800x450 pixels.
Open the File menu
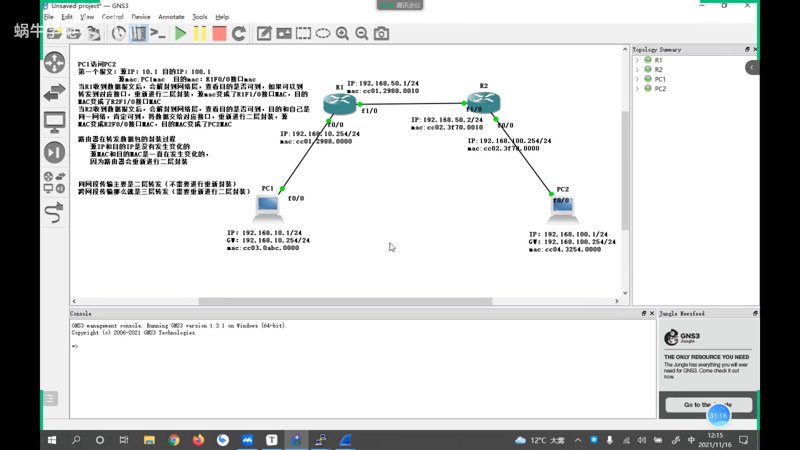tap(48, 17)
